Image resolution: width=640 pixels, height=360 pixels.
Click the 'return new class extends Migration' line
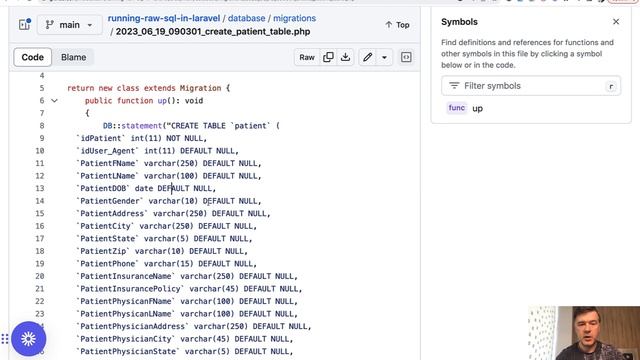149,88
